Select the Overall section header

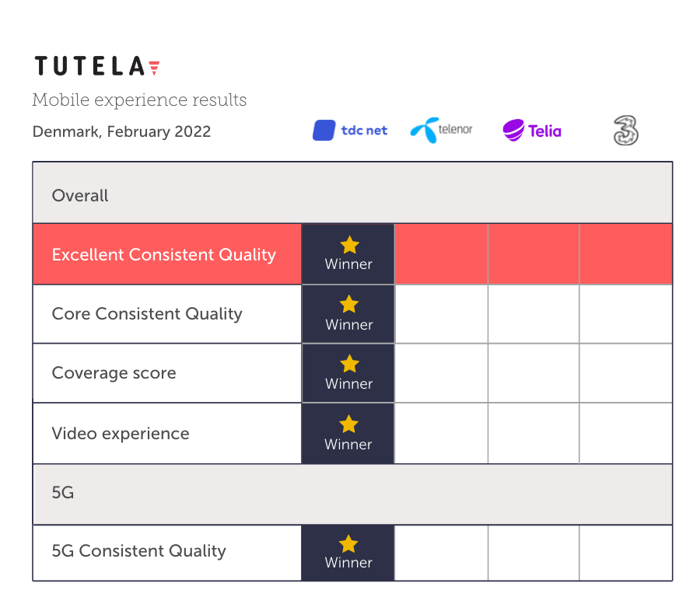pyautogui.click(x=353, y=193)
